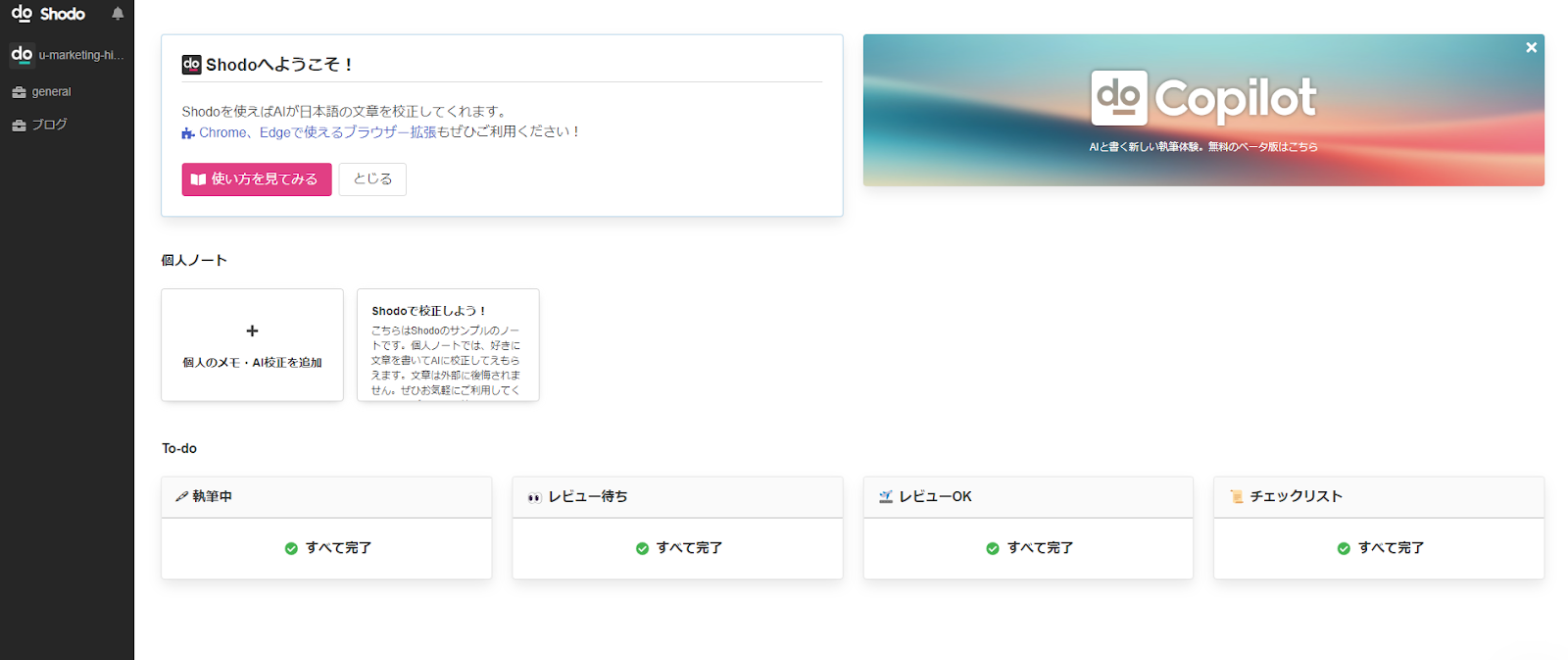The width and height of the screenshot is (1568, 660).
Task: Click the general briefcase icon
Action: coord(19,92)
